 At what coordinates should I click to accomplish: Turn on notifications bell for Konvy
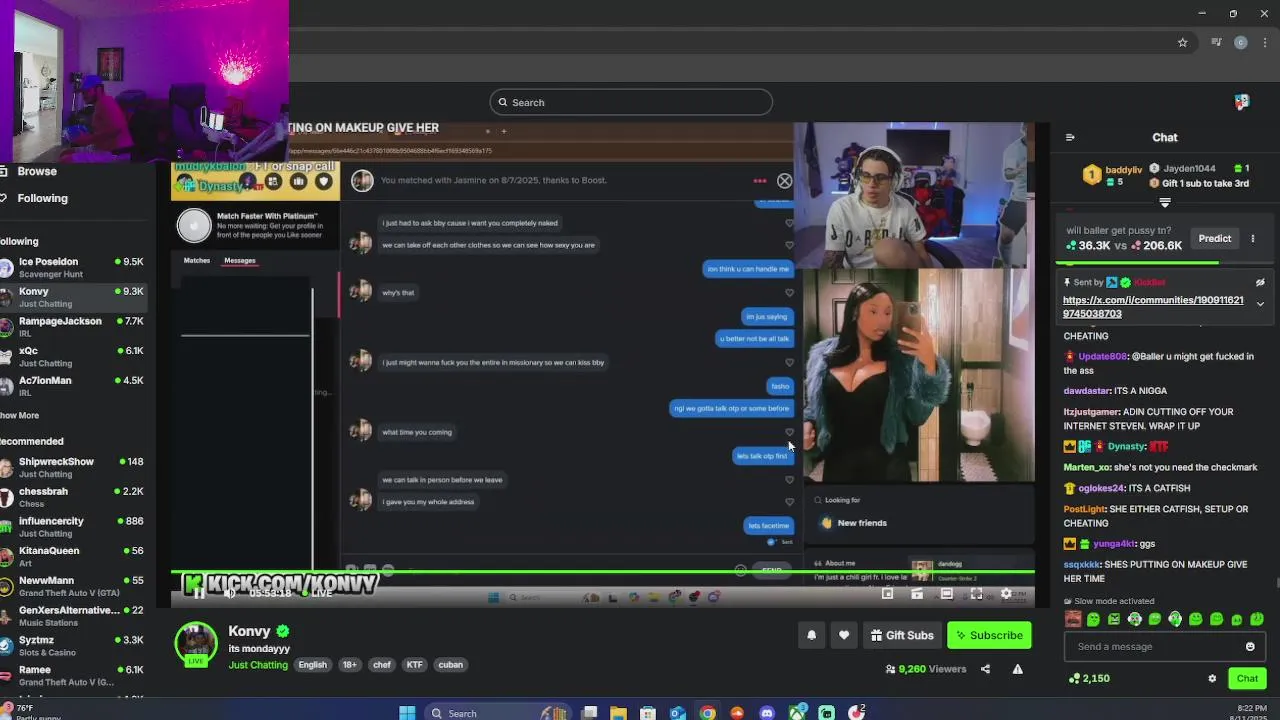coord(811,635)
